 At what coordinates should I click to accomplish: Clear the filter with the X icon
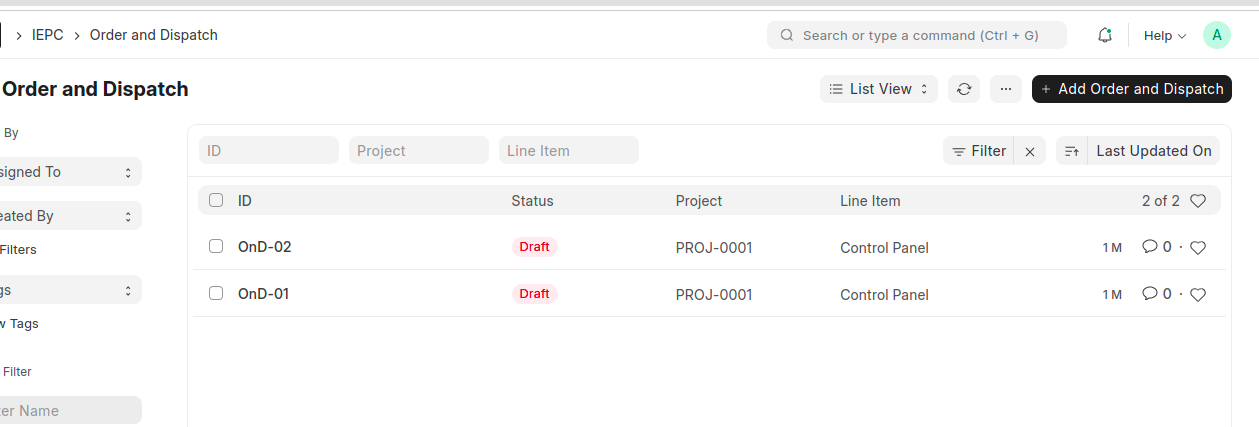click(x=1030, y=151)
